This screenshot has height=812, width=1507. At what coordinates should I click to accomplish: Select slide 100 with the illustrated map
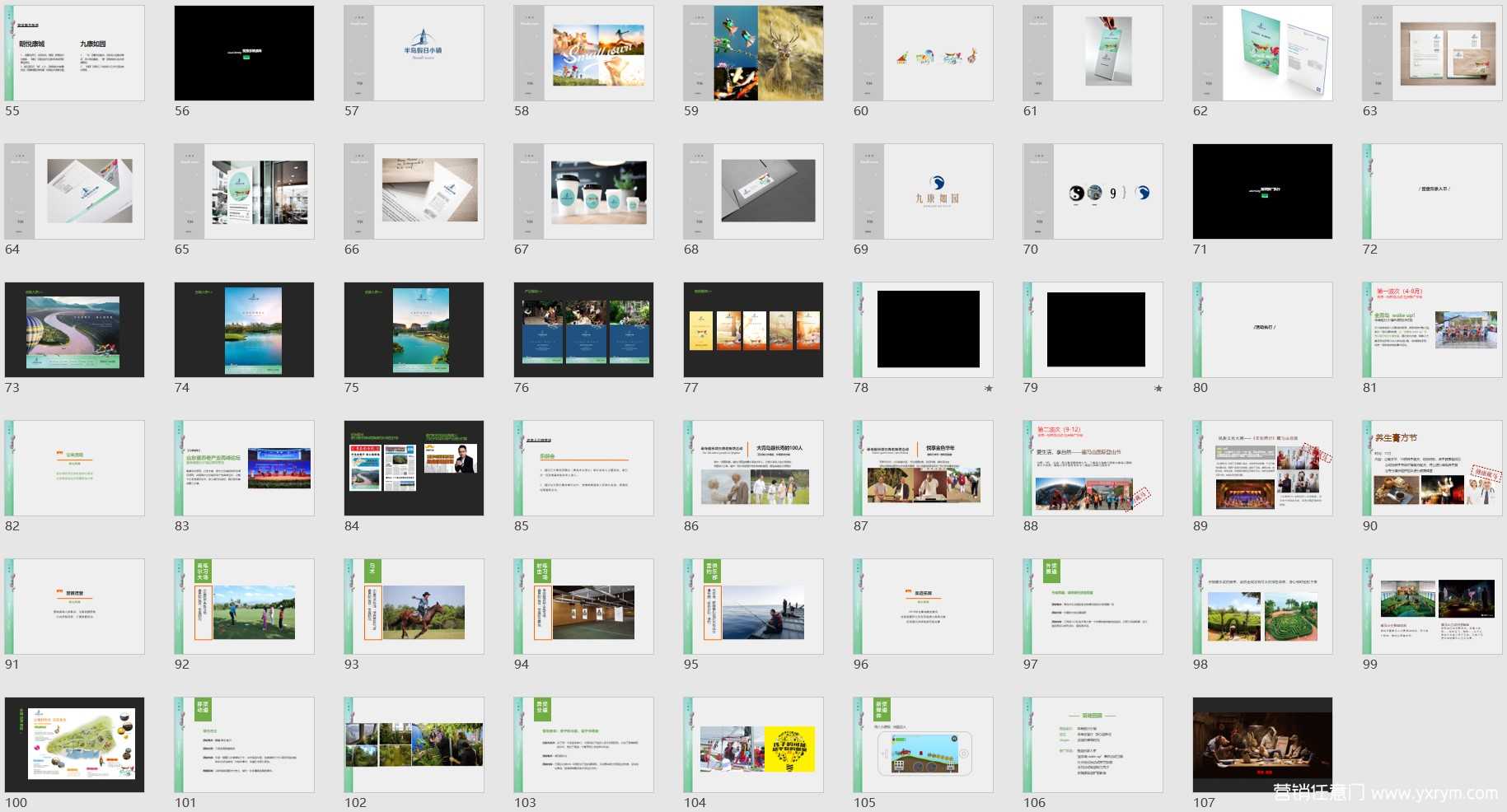[x=74, y=745]
